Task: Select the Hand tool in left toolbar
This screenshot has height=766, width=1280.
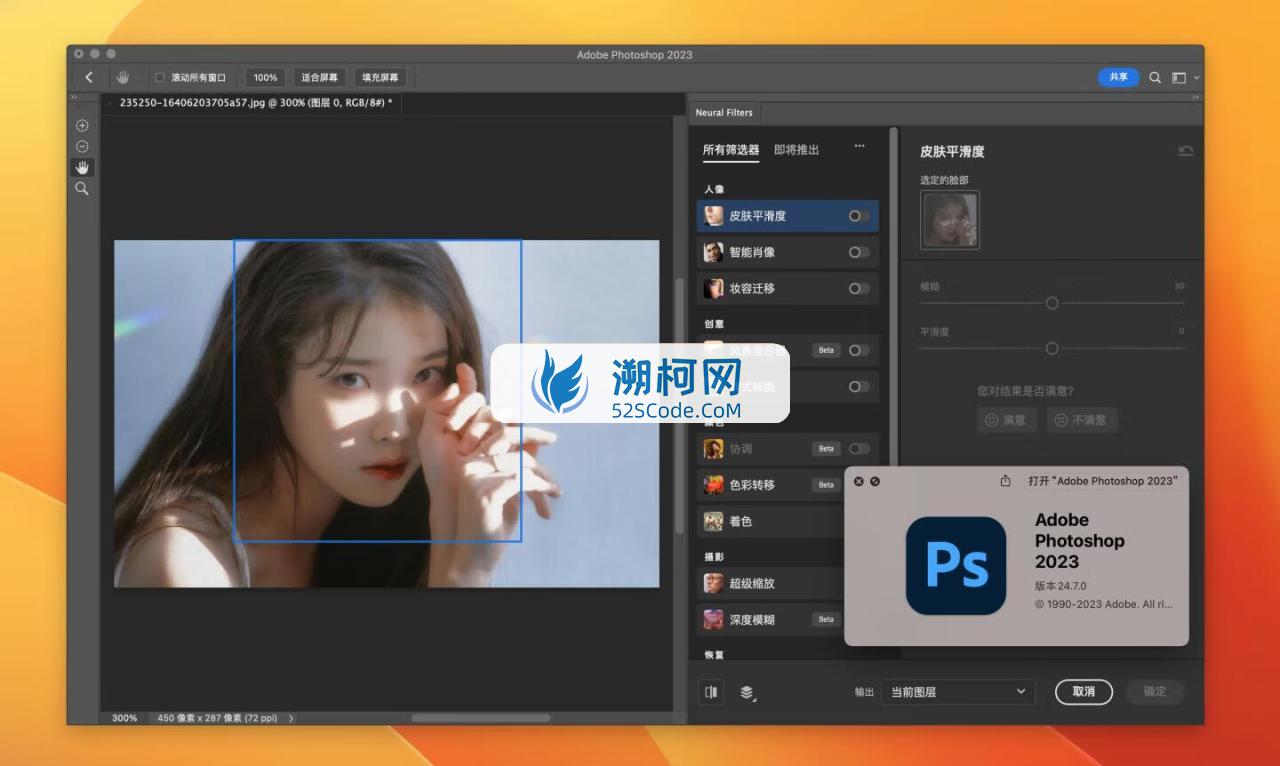Action: [82, 167]
